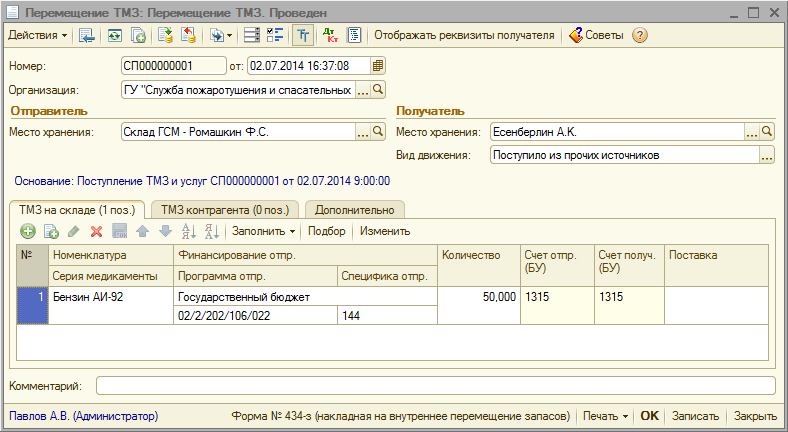Click the magnifier icon next to Организация field

click(x=378, y=90)
